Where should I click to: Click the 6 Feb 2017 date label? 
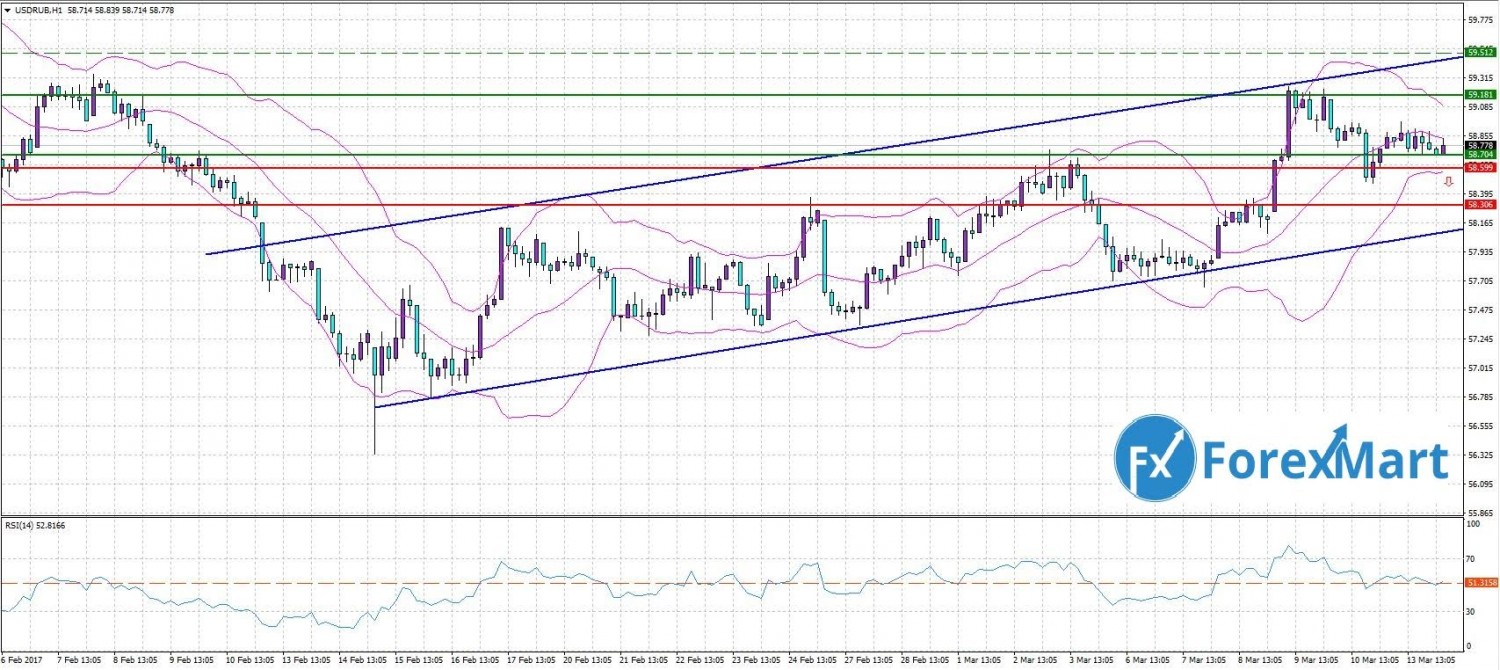pos(22,661)
